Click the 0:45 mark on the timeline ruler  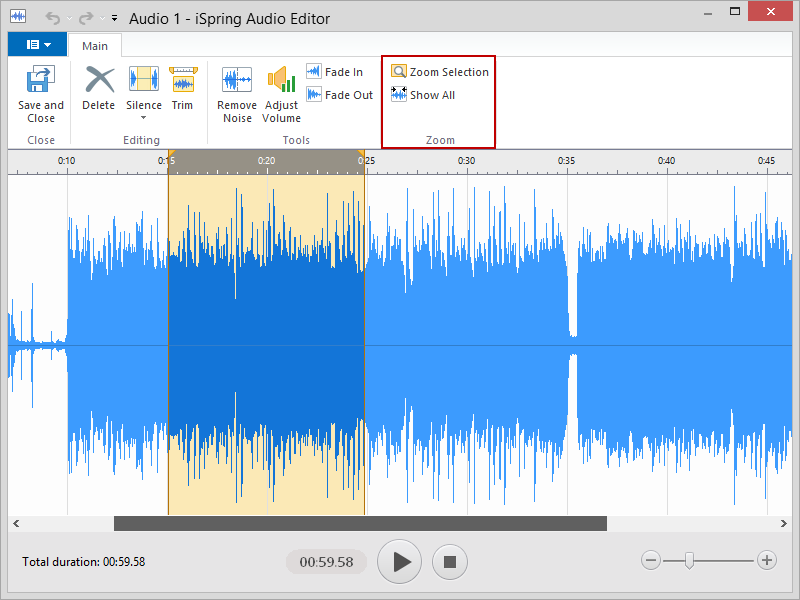[x=766, y=161]
